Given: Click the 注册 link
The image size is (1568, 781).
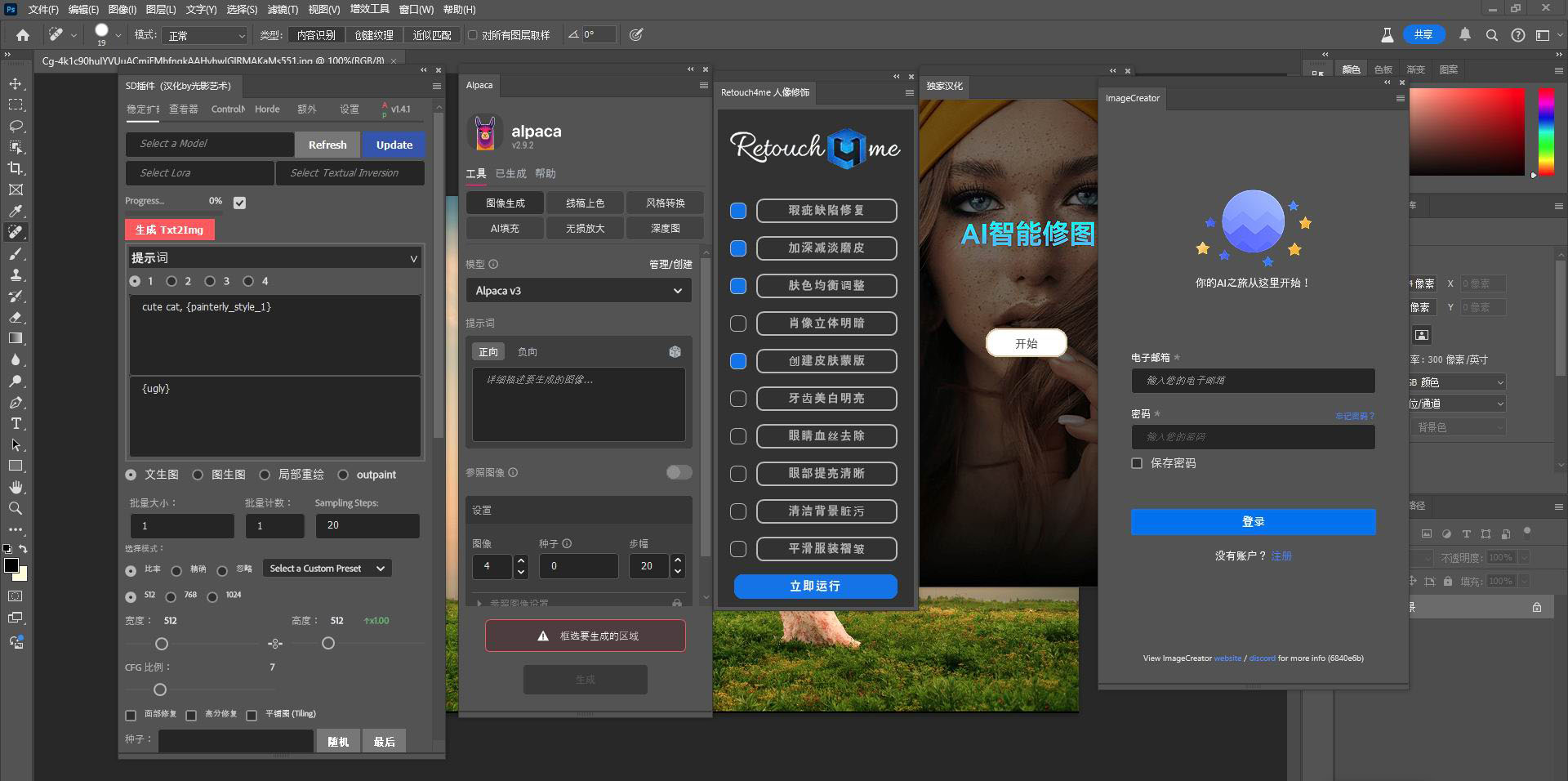Looking at the screenshot, I should pos(1281,556).
